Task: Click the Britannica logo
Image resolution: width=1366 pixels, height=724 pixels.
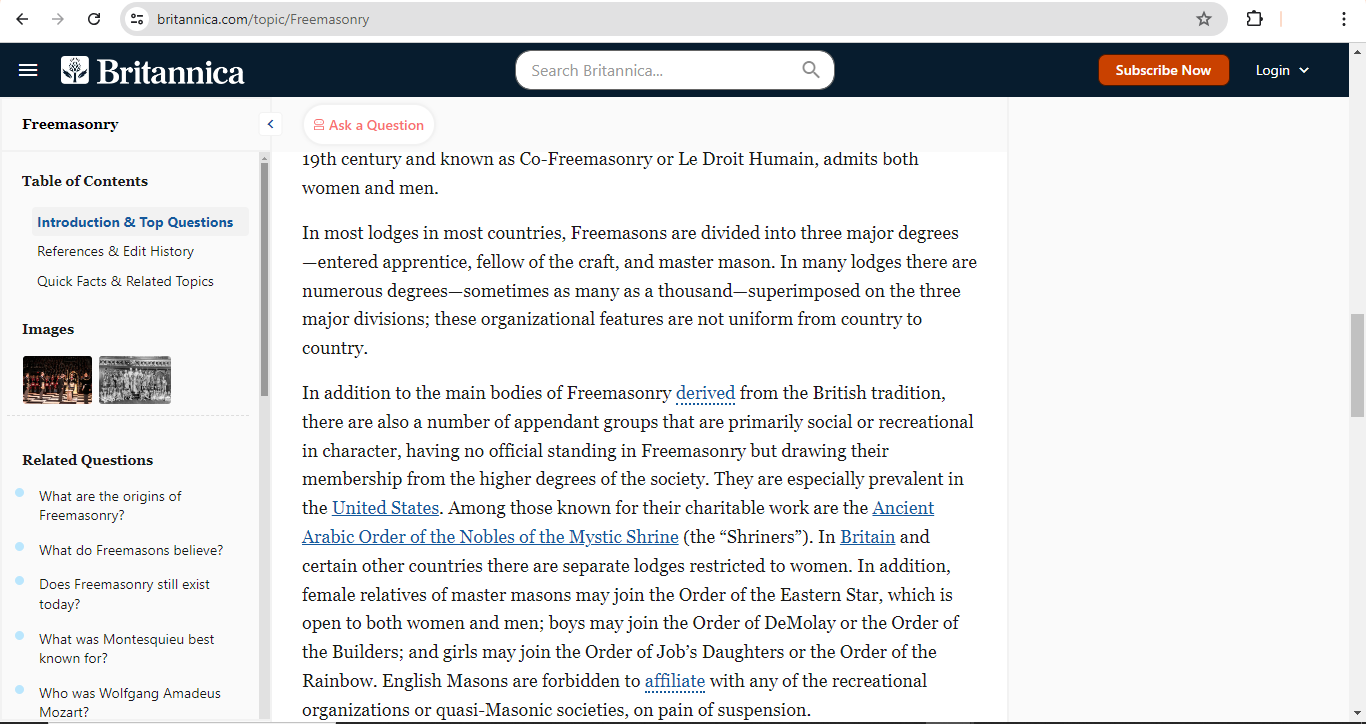Action: coord(153,71)
